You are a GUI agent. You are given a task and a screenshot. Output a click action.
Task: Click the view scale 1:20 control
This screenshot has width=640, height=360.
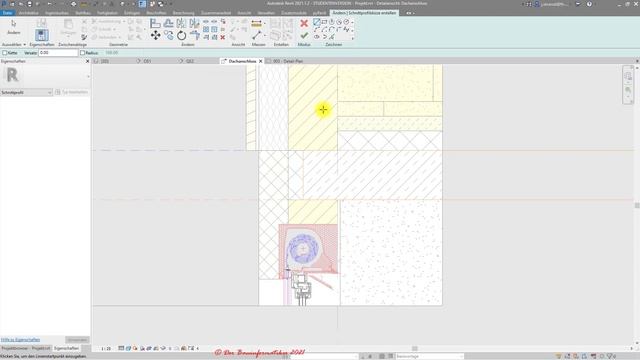coord(106,349)
